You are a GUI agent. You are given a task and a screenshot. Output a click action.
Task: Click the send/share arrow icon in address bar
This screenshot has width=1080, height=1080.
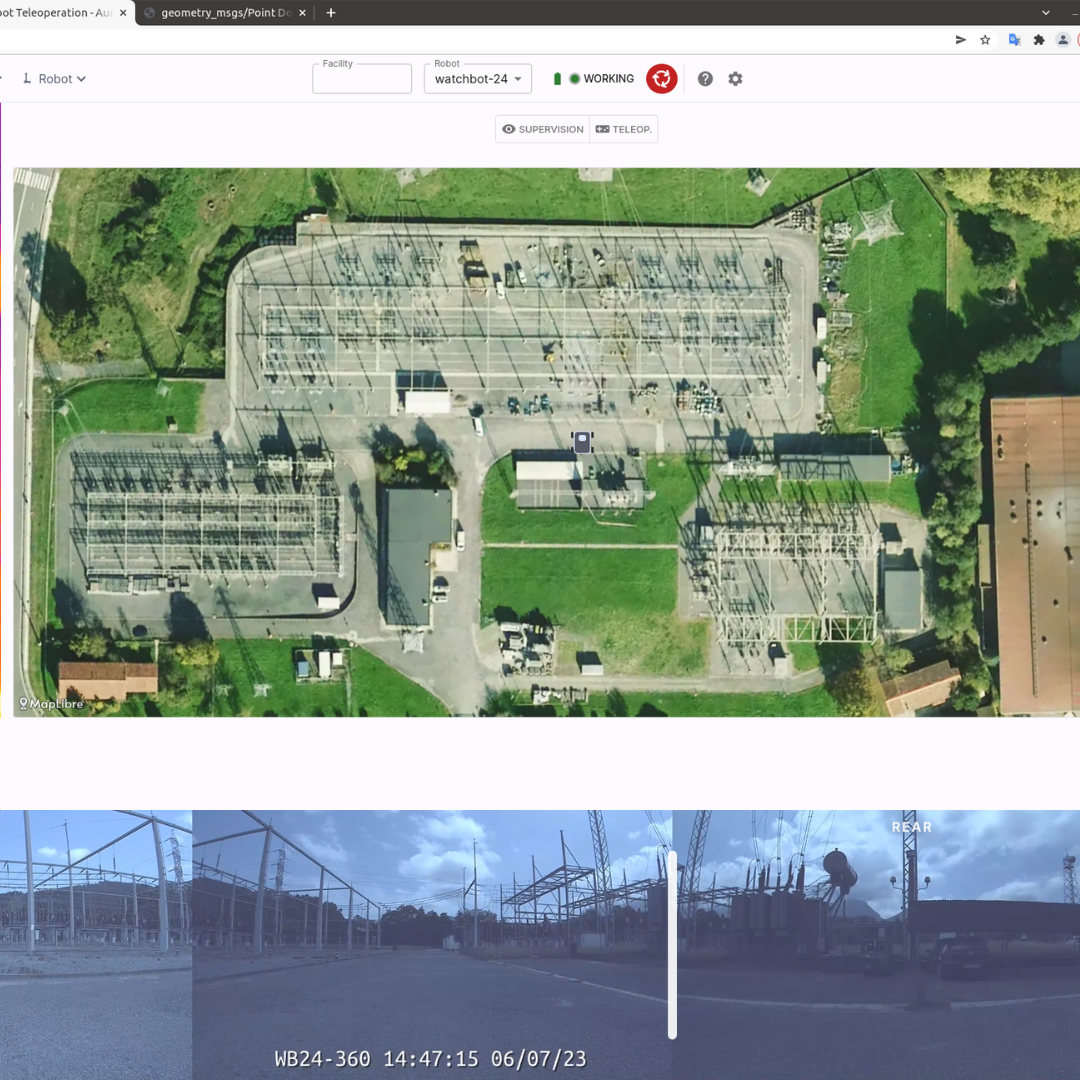click(x=961, y=40)
